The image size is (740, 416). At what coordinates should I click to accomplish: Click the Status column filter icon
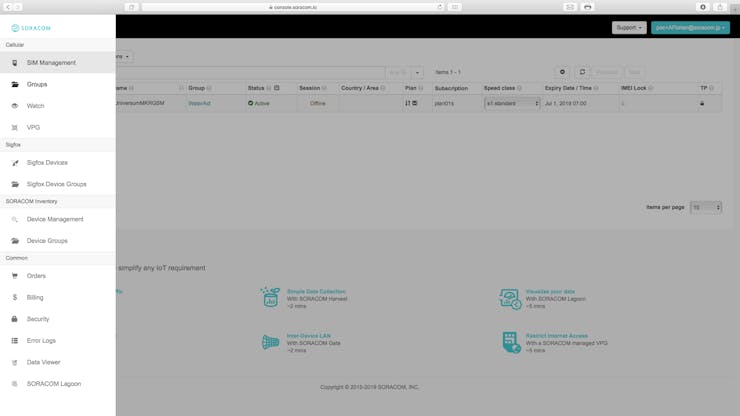277,88
